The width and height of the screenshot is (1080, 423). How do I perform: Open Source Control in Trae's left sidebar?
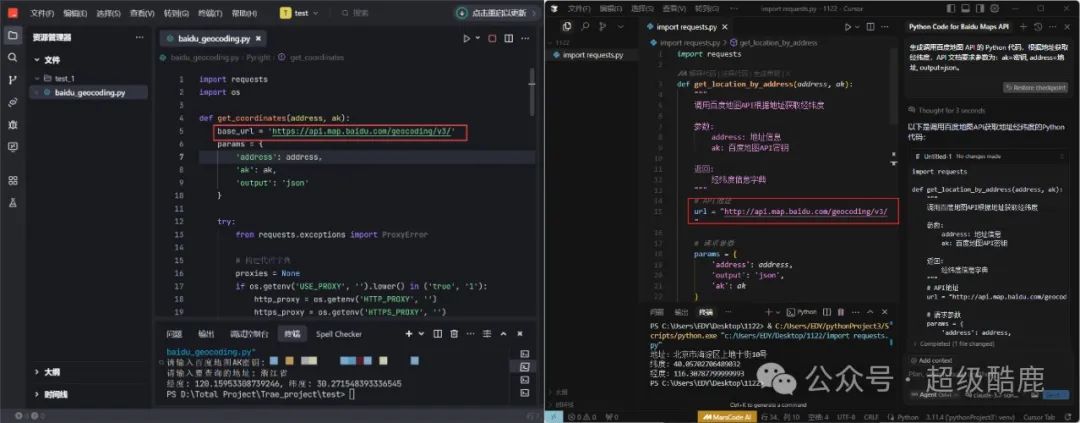coord(13,80)
